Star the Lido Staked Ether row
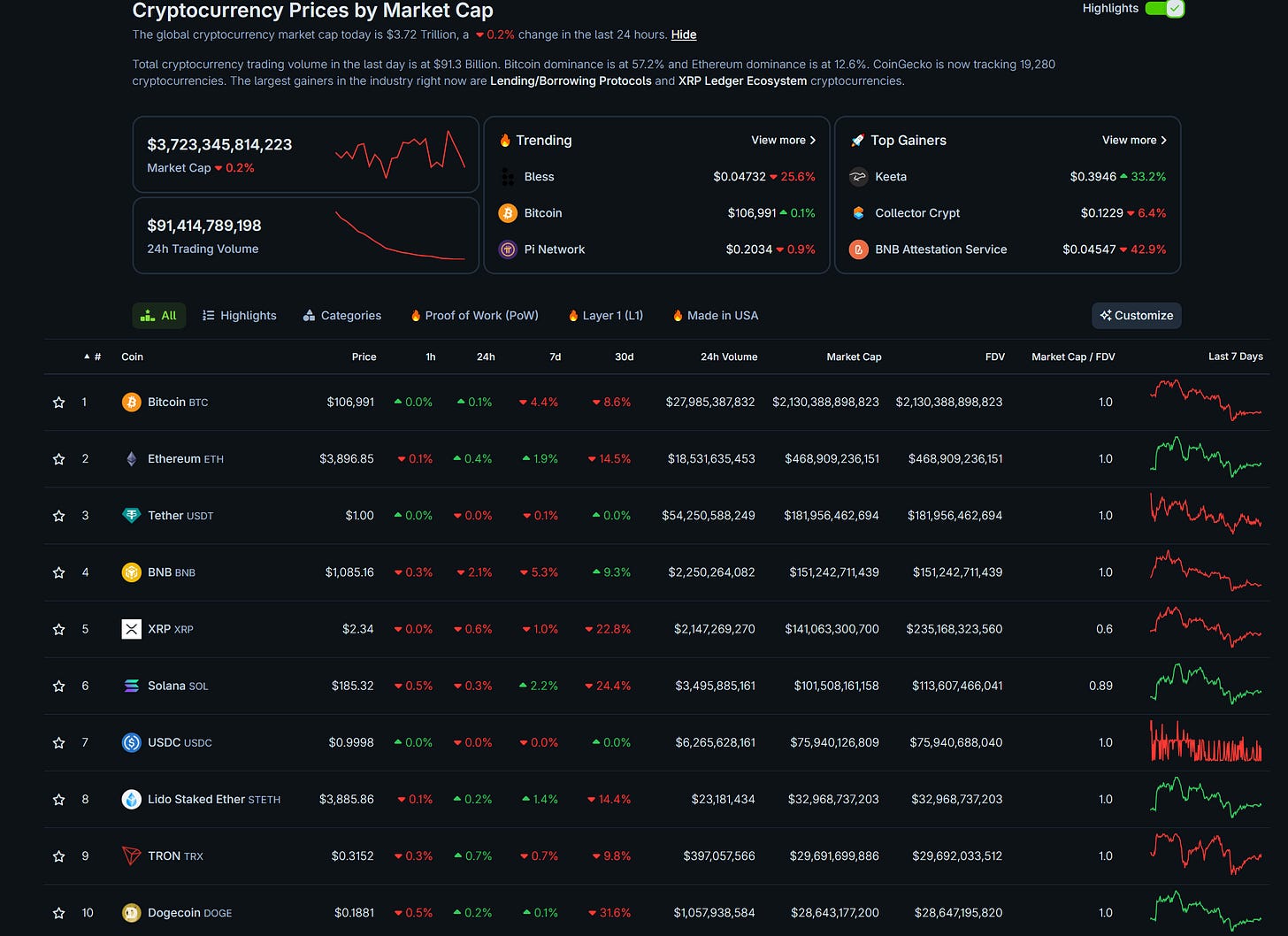 point(59,799)
